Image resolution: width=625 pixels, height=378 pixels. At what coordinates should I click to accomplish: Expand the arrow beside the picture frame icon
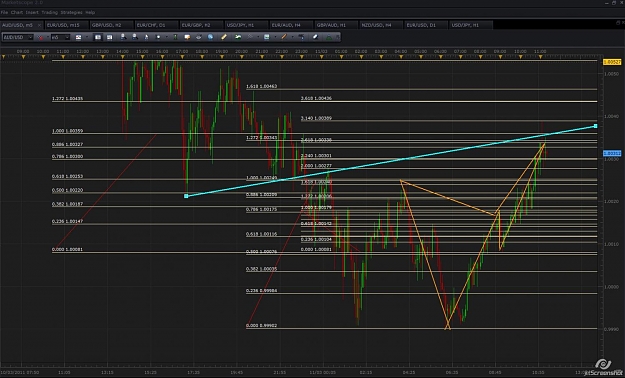point(275,37)
